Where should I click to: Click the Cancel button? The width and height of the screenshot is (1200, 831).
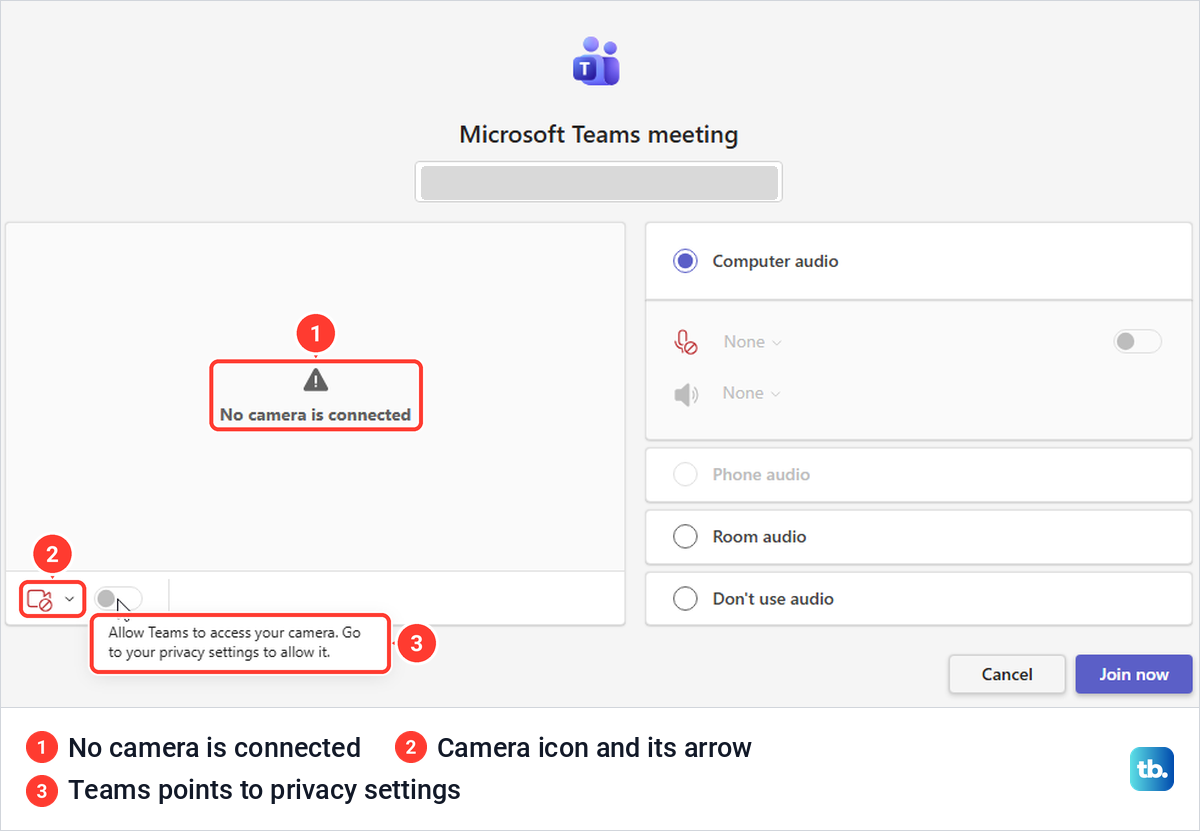[x=1006, y=674]
